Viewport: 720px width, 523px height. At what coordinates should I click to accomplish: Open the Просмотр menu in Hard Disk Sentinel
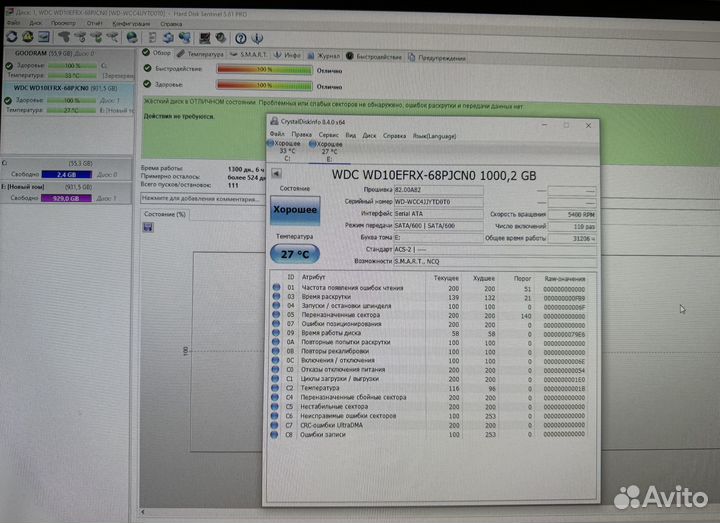coord(63,23)
